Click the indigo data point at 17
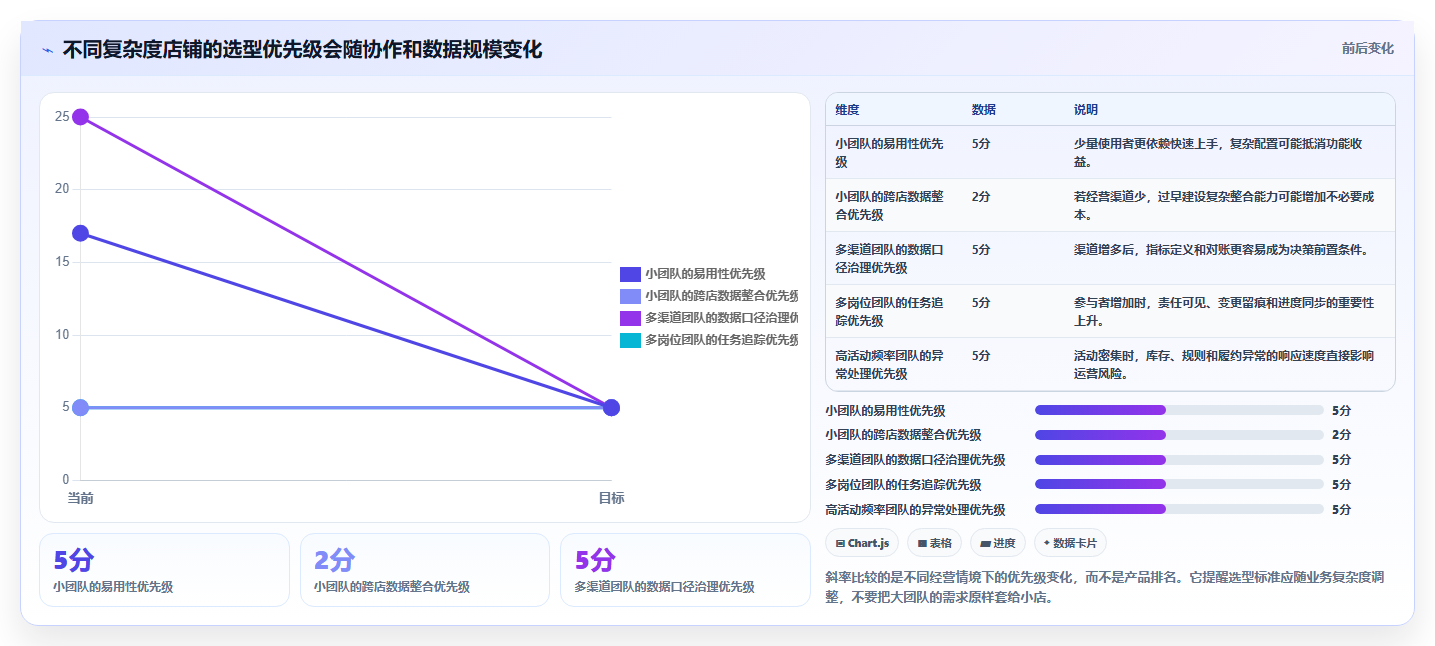 click(x=80, y=233)
